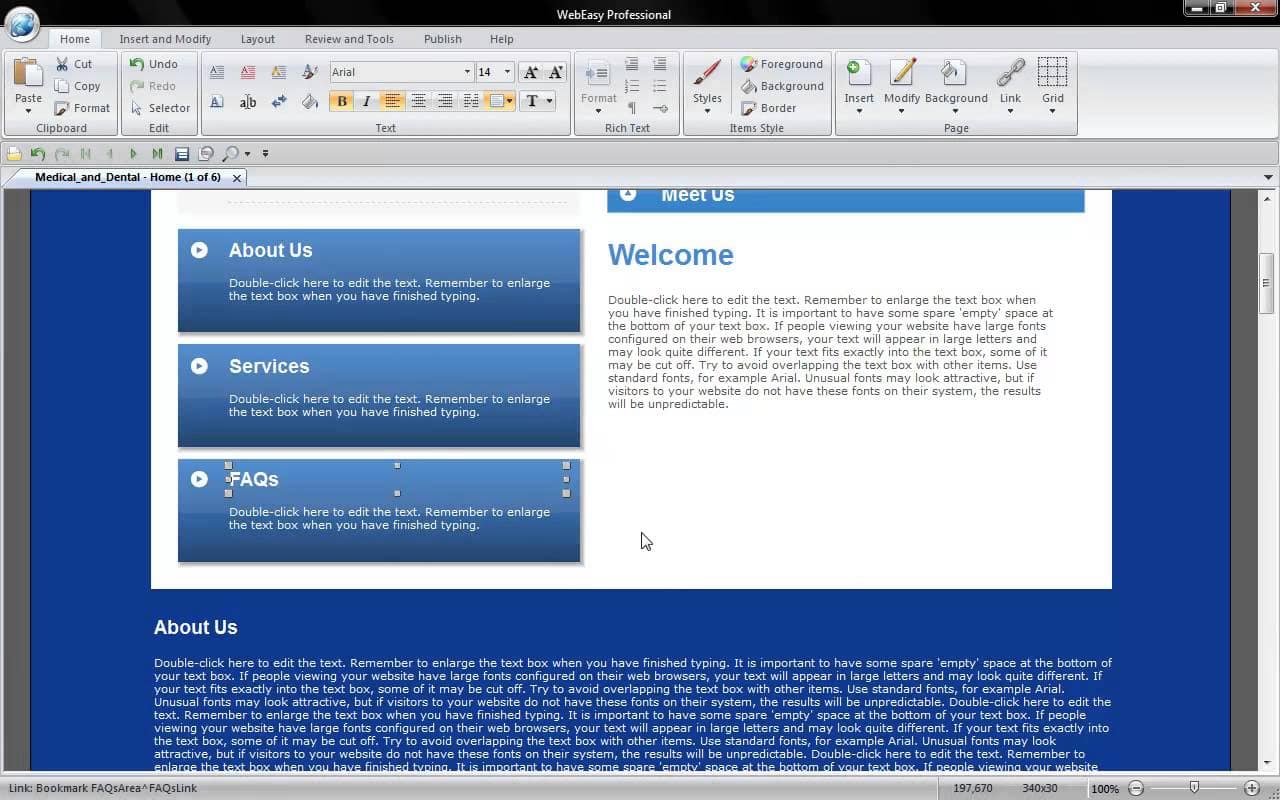Viewport: 1280px width, 800px height.
Task: Click the Styles paintbrush icon
Action: 707,75
